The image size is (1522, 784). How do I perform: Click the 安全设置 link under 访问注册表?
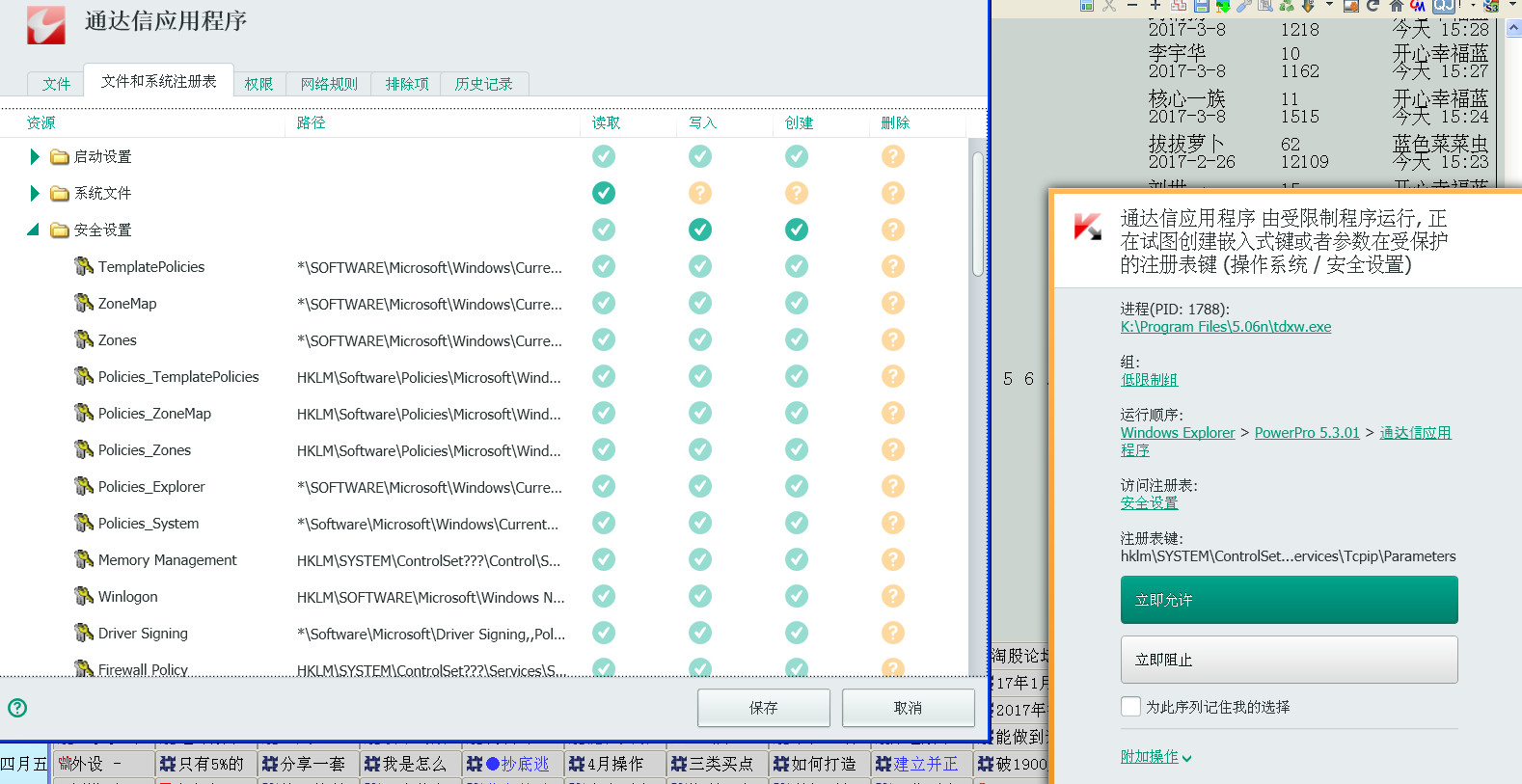pos(1149,502)
